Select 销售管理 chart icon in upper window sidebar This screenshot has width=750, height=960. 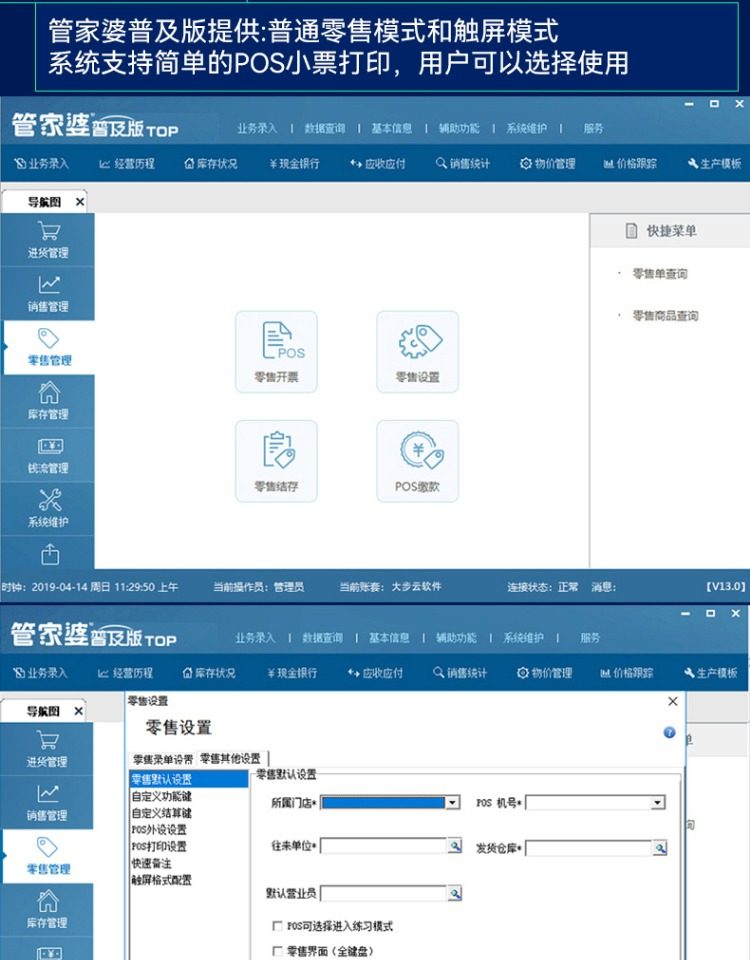(x=48, y=293)
